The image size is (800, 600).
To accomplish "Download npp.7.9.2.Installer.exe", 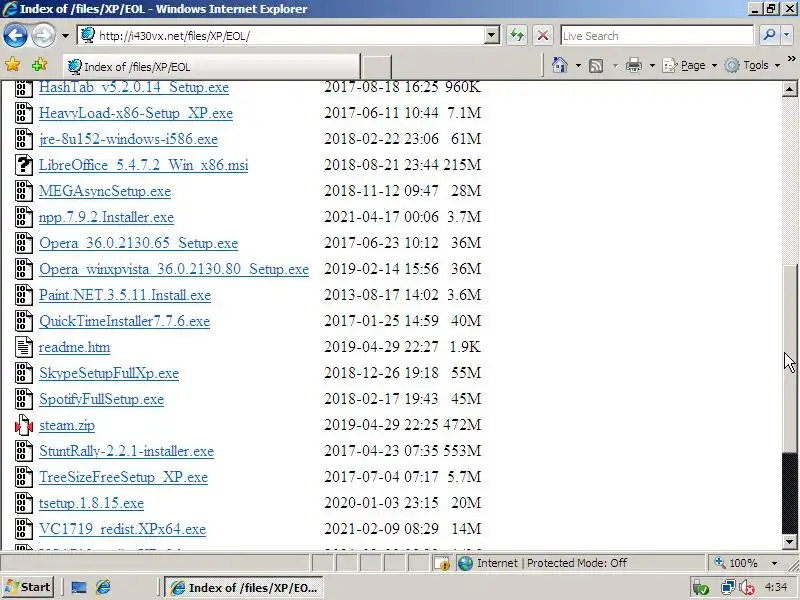I will pyautogui.click(x=107, y=217).
